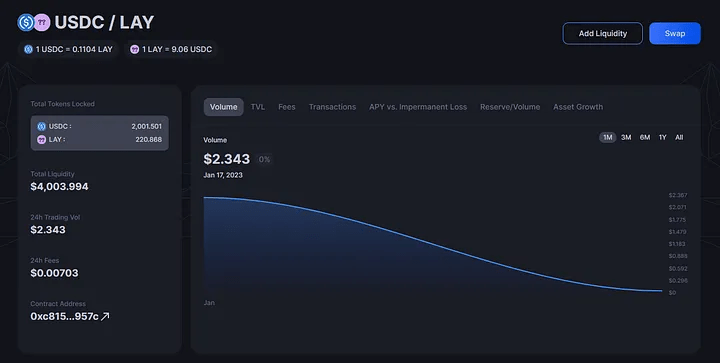The width and height of the screenshot is (720, 363).
Task: Click the Jan 17, 2023 date label
Action: tap(223, 175)
